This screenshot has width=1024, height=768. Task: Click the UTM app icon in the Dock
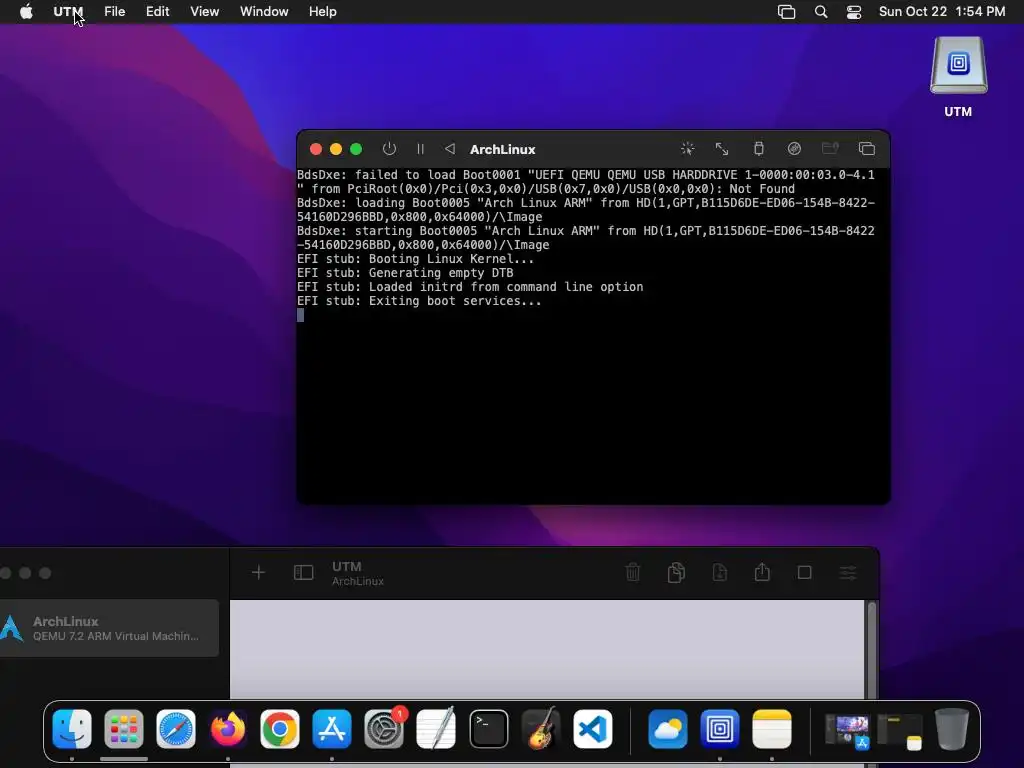(720, 728)
